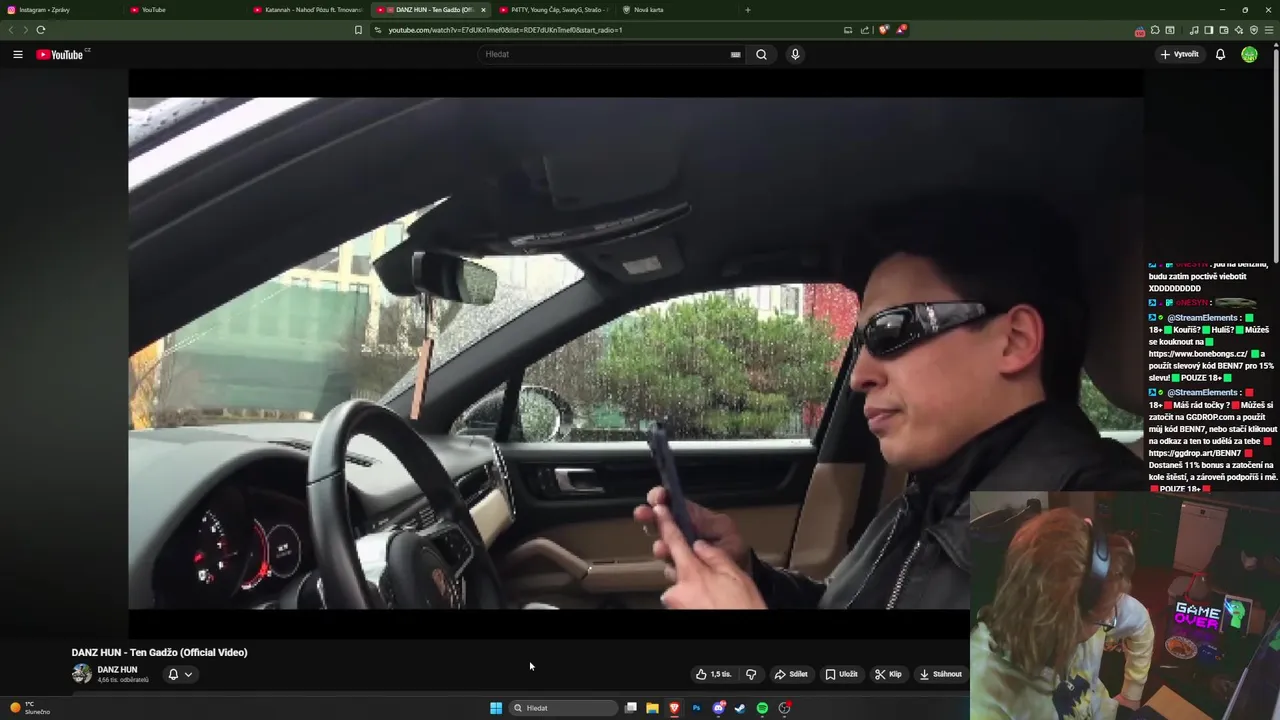Dislike the video with thumbs down
This screenshot has width=1280, height=720.
tap(751, 674)
